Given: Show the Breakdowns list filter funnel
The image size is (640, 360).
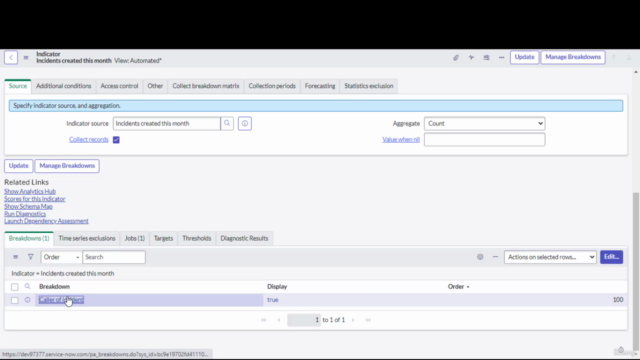Looking at the screenshot, I should (x=31, y=257).
